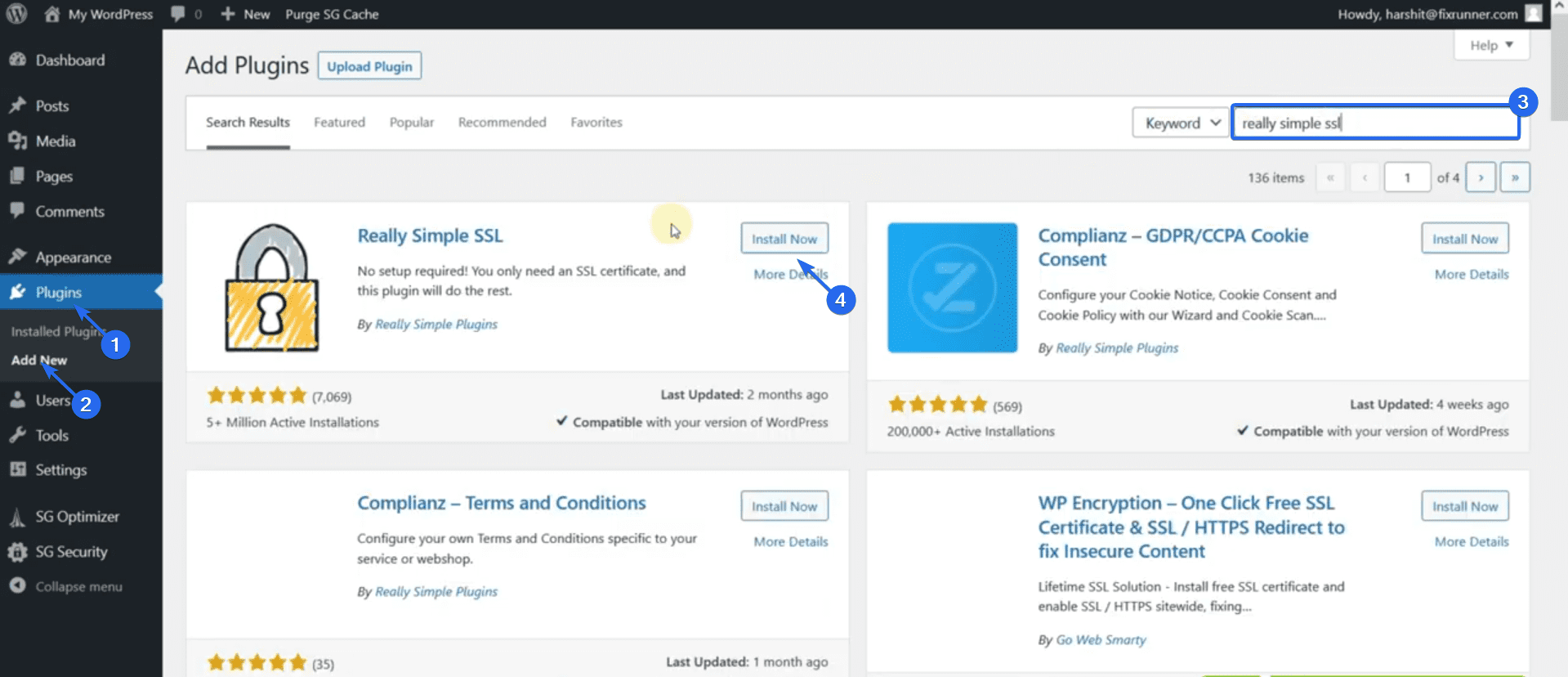This screenshot has width=1568, height=677.
Task: Click the five-star rating of Really Simple SSL
Action: coord(257,396)
